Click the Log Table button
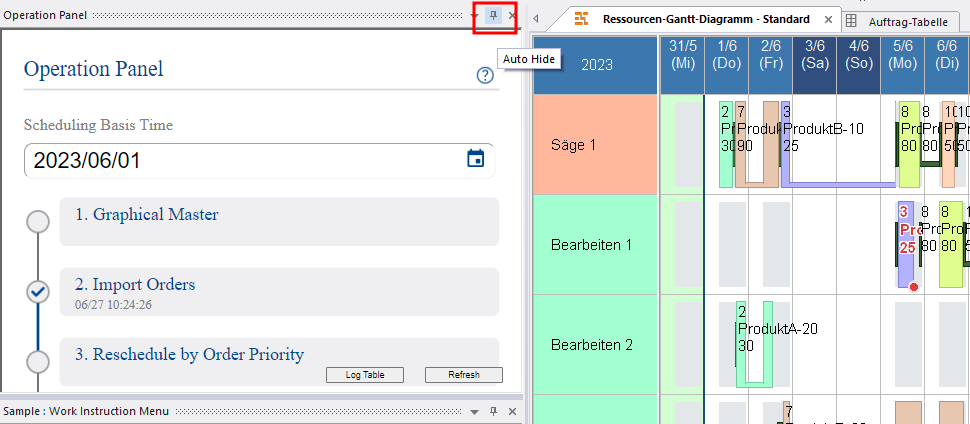 click(364, 375)
